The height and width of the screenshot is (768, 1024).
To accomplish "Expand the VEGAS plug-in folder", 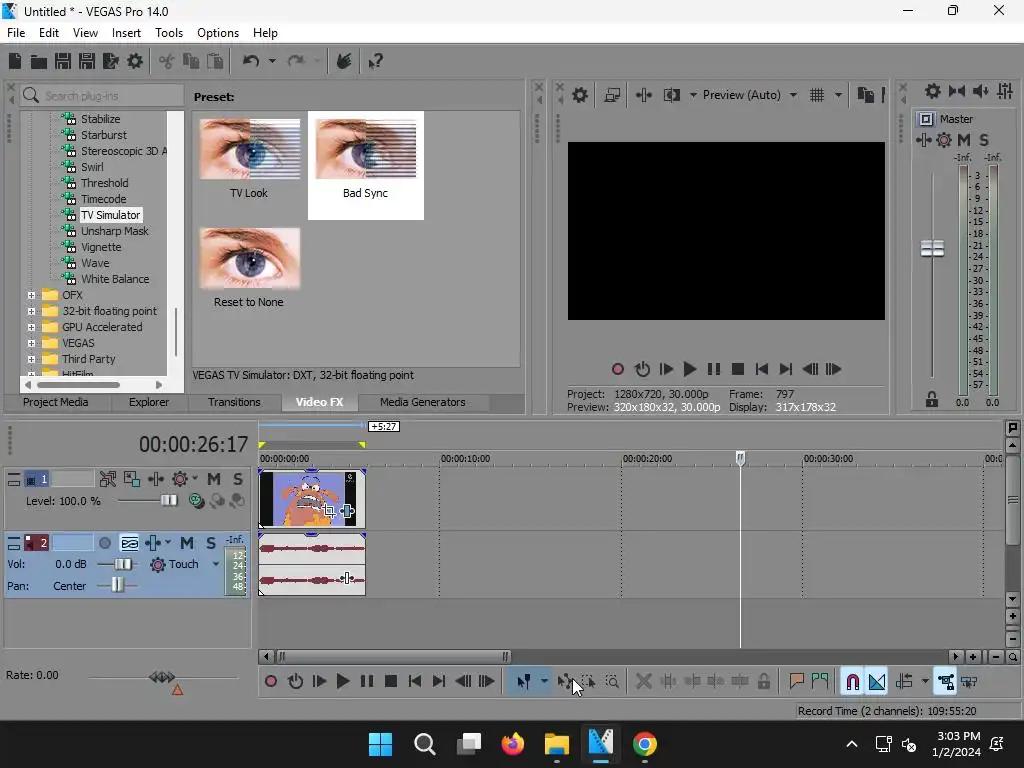I will [31, 343].
